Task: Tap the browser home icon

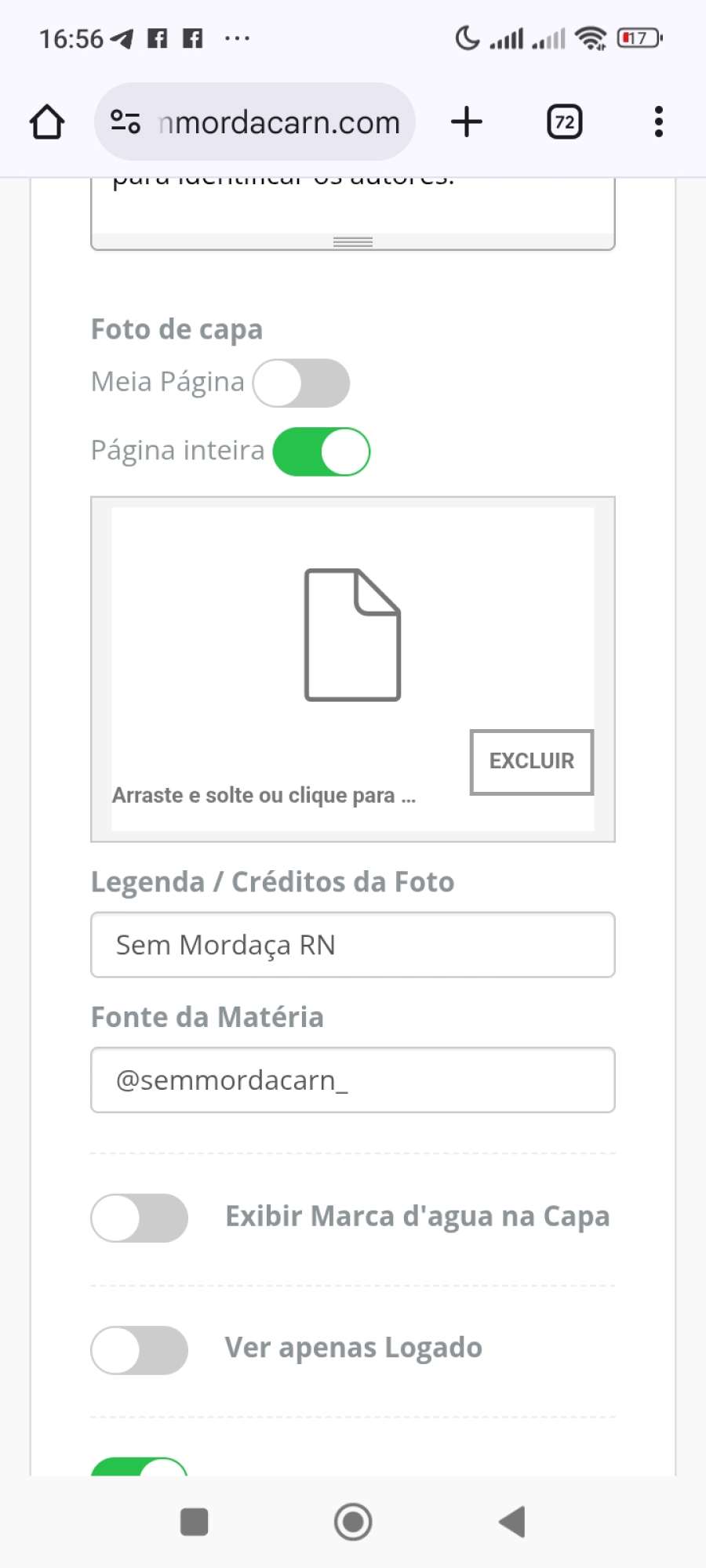Action: (47, 122)
